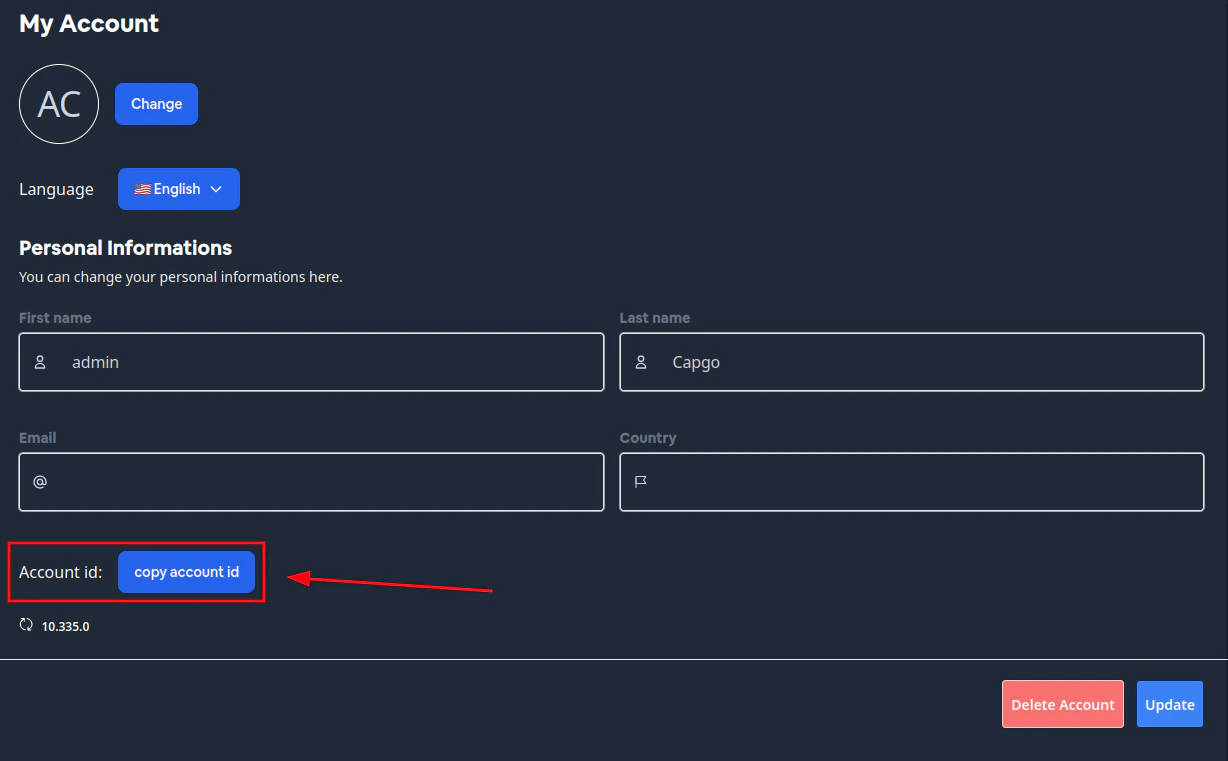Screen dimensions: 1228x761
Task: Click the AC avatar circle
Action: point(59,104)
